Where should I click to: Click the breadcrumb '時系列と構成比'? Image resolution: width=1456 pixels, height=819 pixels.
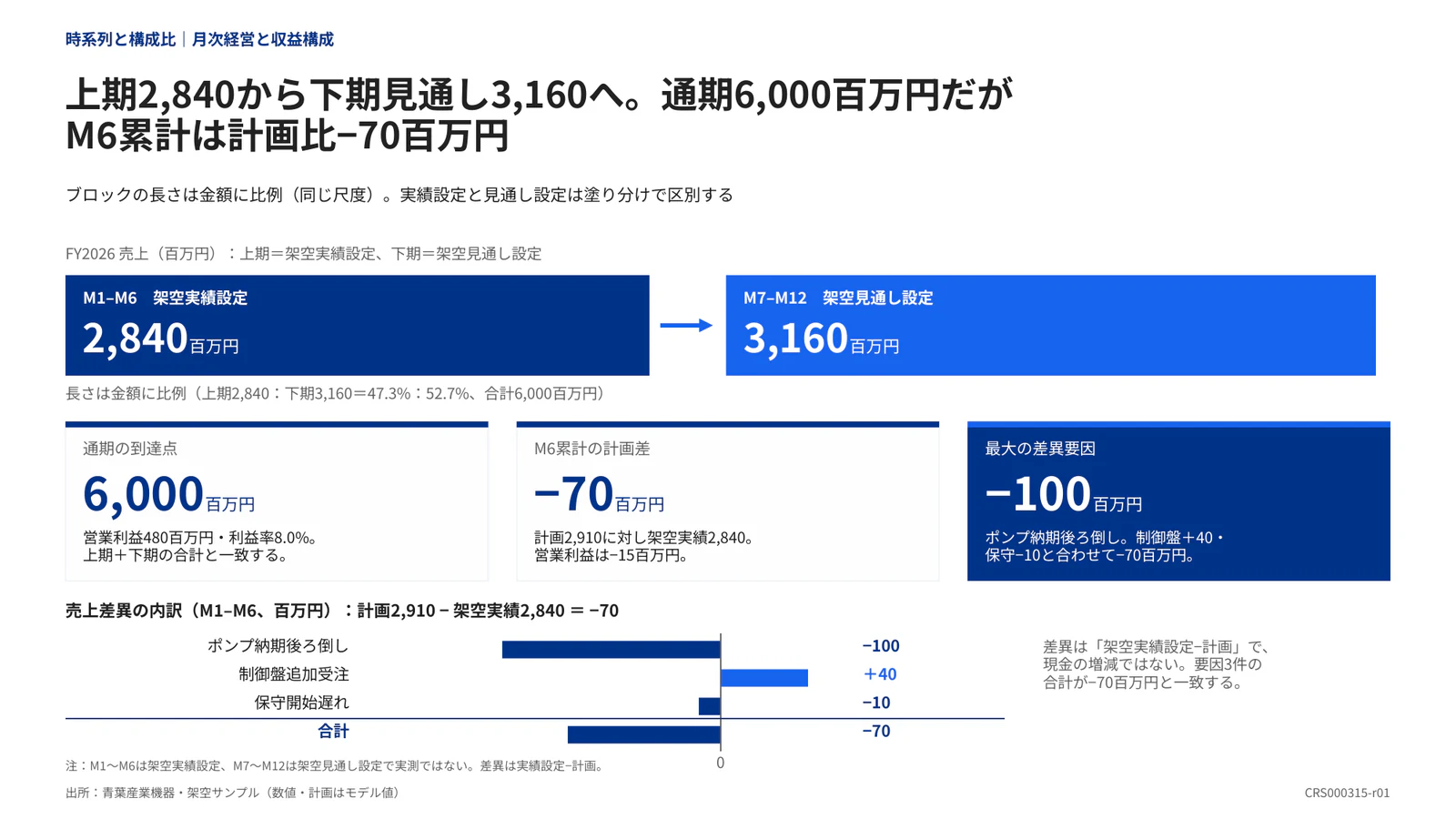tap(120, 39)
